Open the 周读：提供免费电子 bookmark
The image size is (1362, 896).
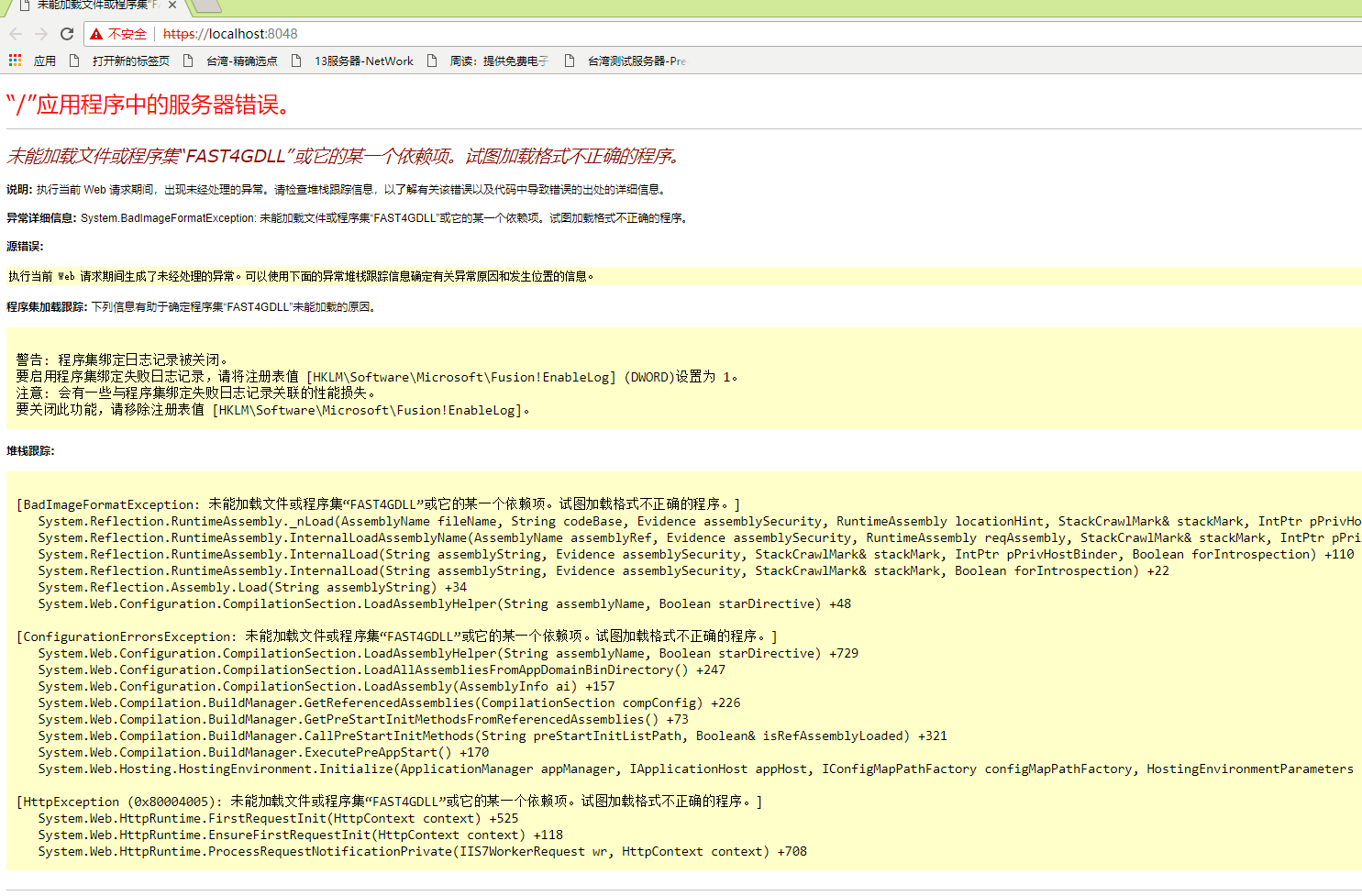point(499,61)
